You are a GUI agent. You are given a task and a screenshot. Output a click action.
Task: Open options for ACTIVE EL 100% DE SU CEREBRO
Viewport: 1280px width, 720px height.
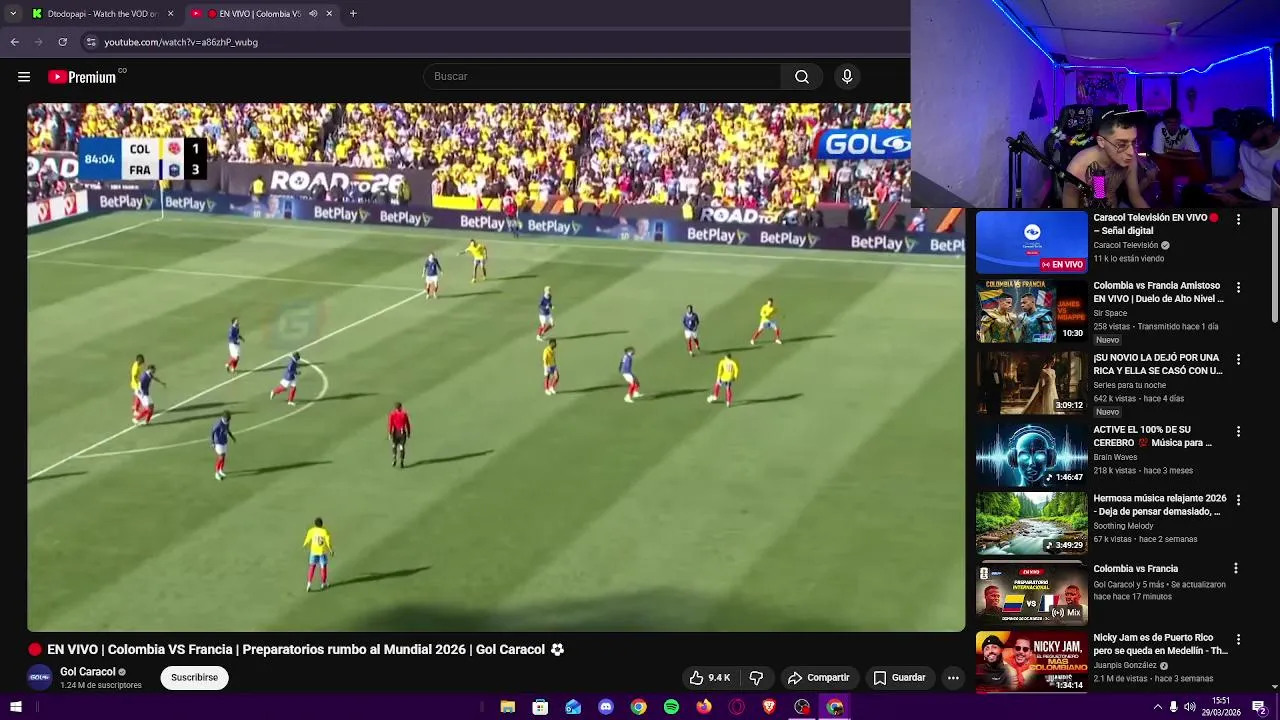coord(1238,431)
